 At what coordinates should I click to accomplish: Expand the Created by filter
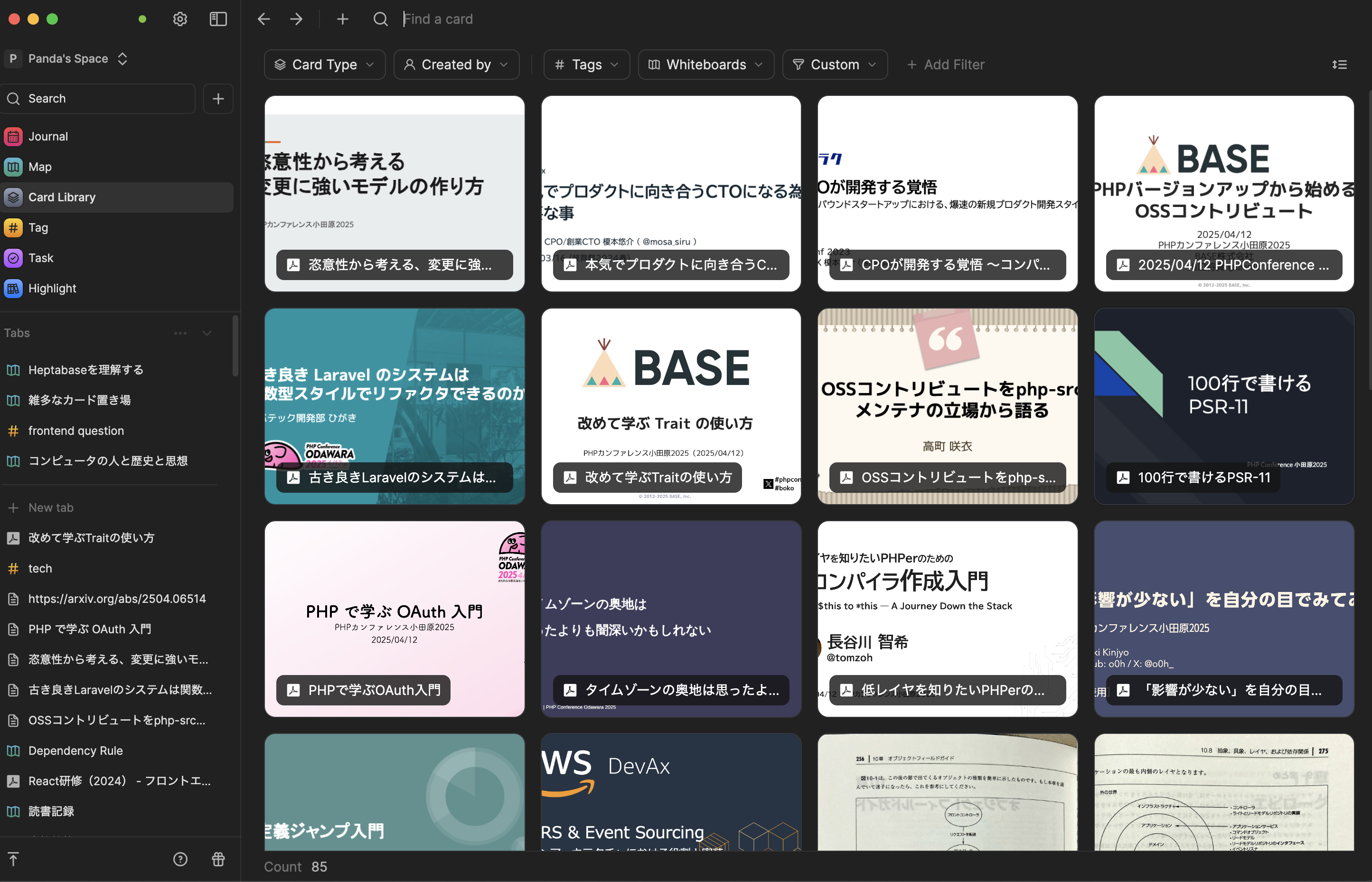pyautogui.click(x=456, y=64)
